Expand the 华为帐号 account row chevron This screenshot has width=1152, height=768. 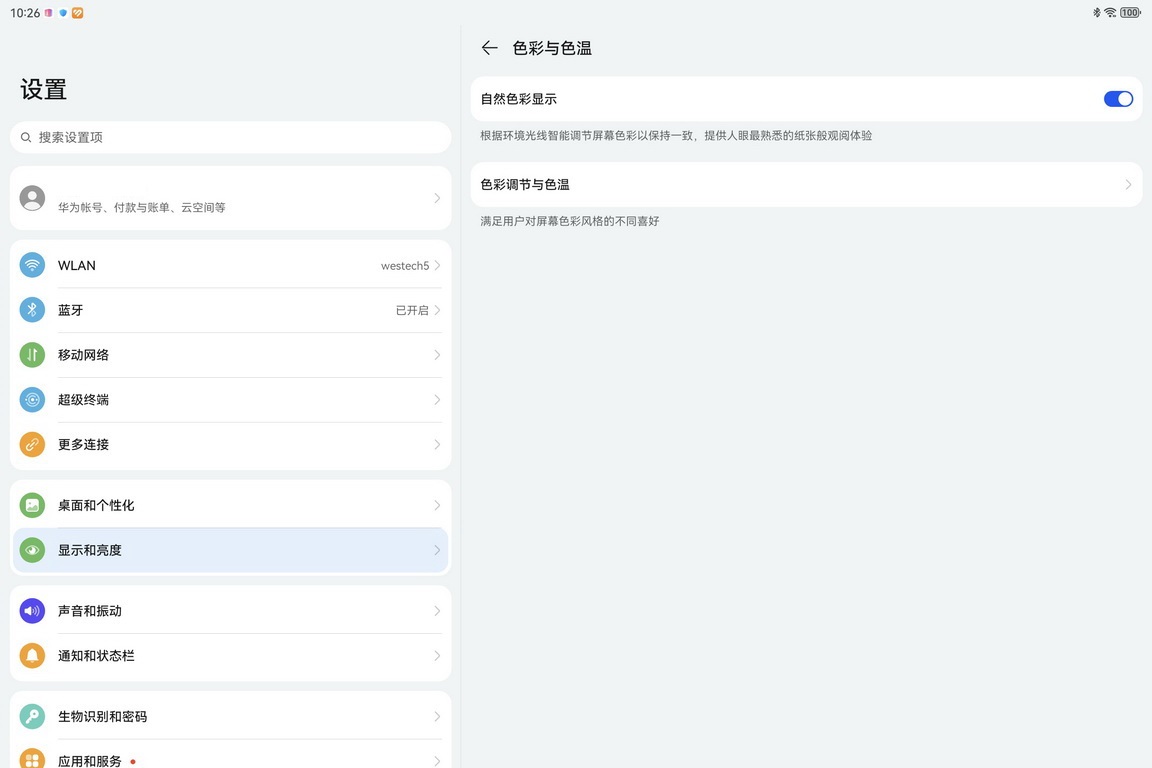(437, 198)
